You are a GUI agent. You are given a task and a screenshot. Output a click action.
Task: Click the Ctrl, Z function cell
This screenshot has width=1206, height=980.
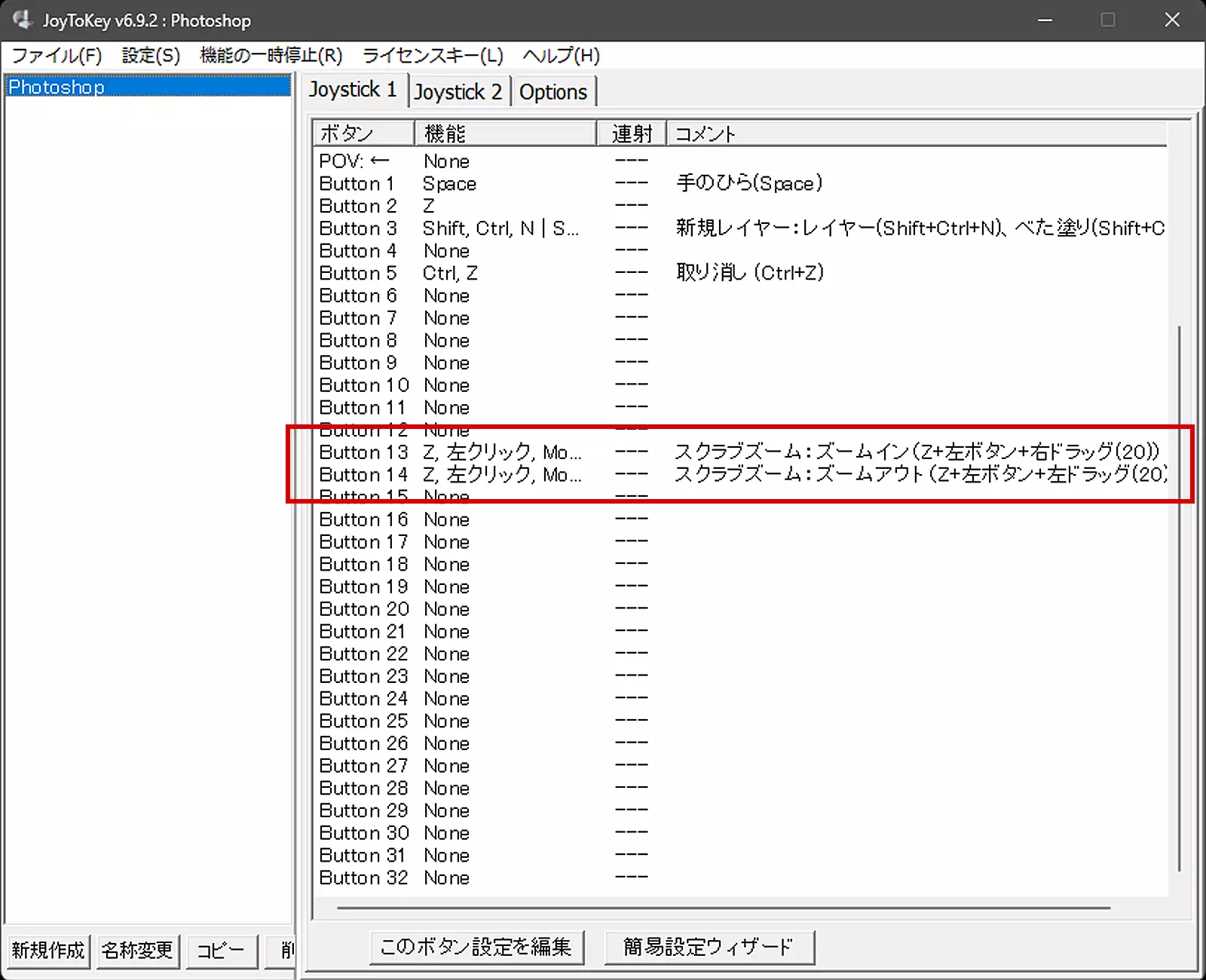coord(450,273)
